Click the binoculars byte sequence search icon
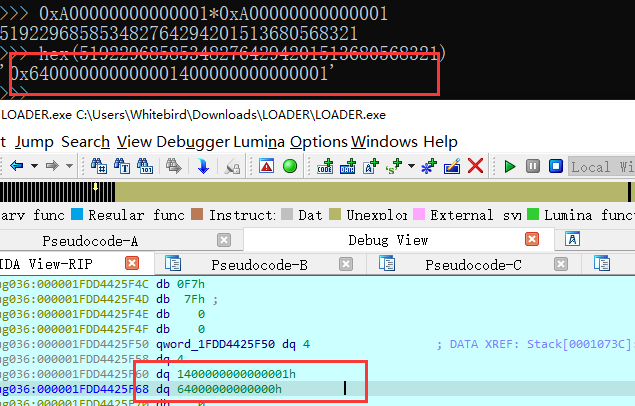This screenshot has width=635, height=406. coord(145,166)
